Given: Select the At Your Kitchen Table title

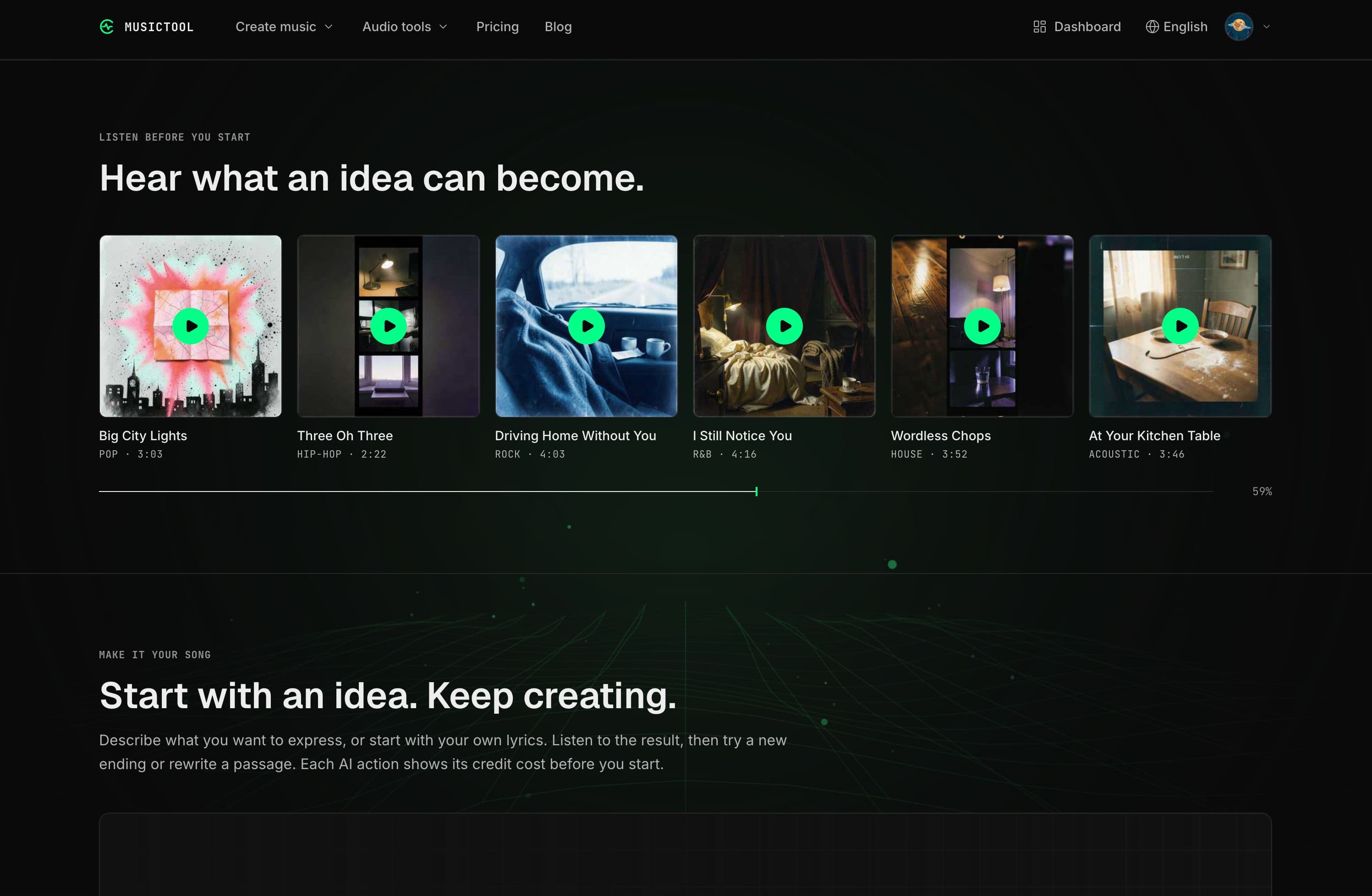Looking at the screenshot, I should (1155, 436).
